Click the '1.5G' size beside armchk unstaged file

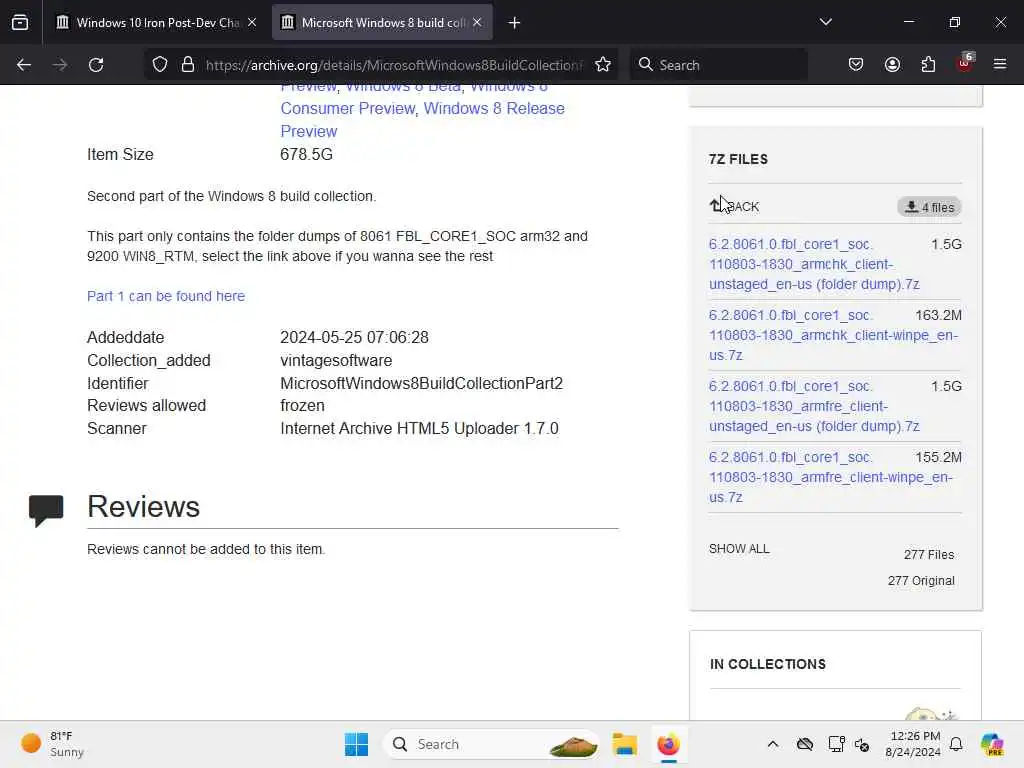(x=946, y=244)
